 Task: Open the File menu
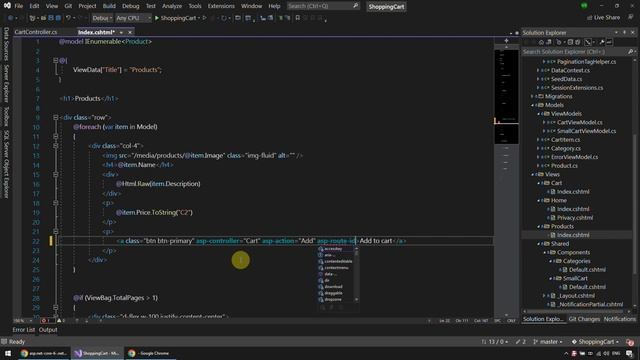click(x=19, y=6)
